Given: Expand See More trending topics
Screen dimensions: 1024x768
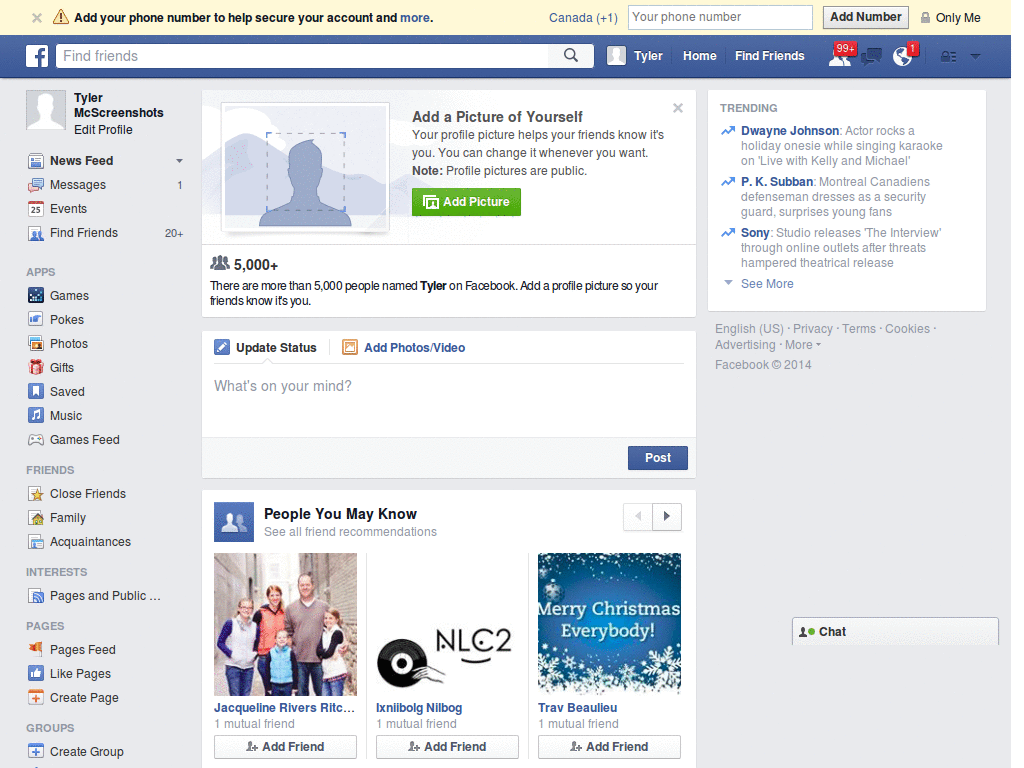Looking at the screenshot, I should (766, 283).
